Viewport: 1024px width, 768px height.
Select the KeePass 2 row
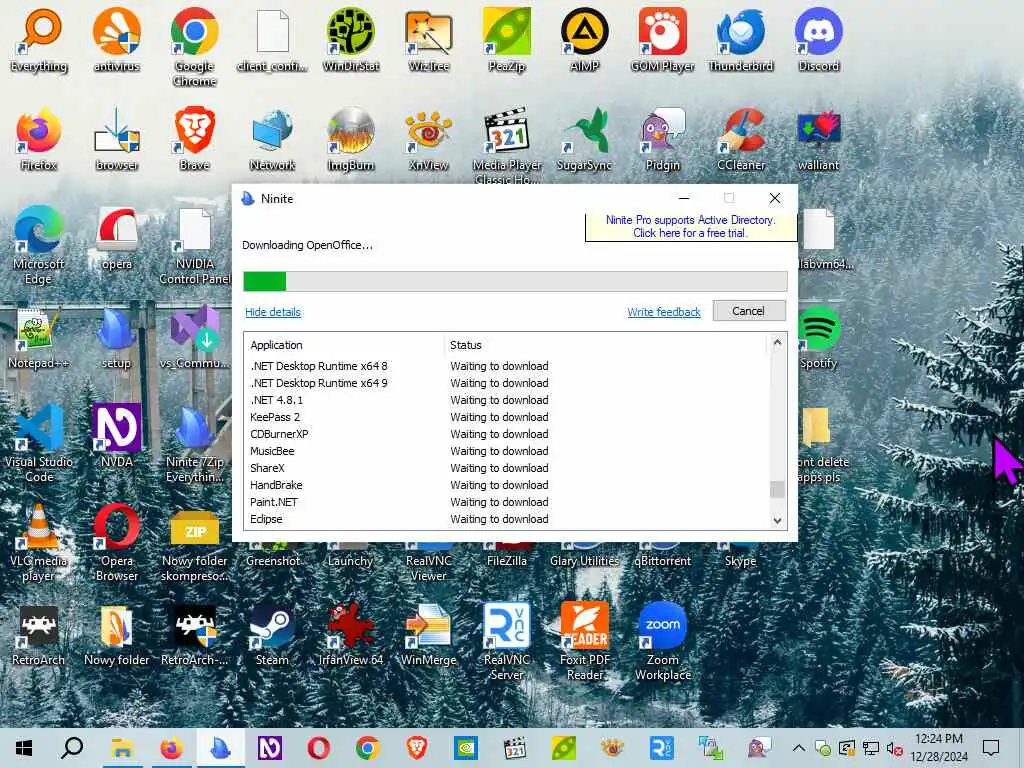click(x=506, y=417)
